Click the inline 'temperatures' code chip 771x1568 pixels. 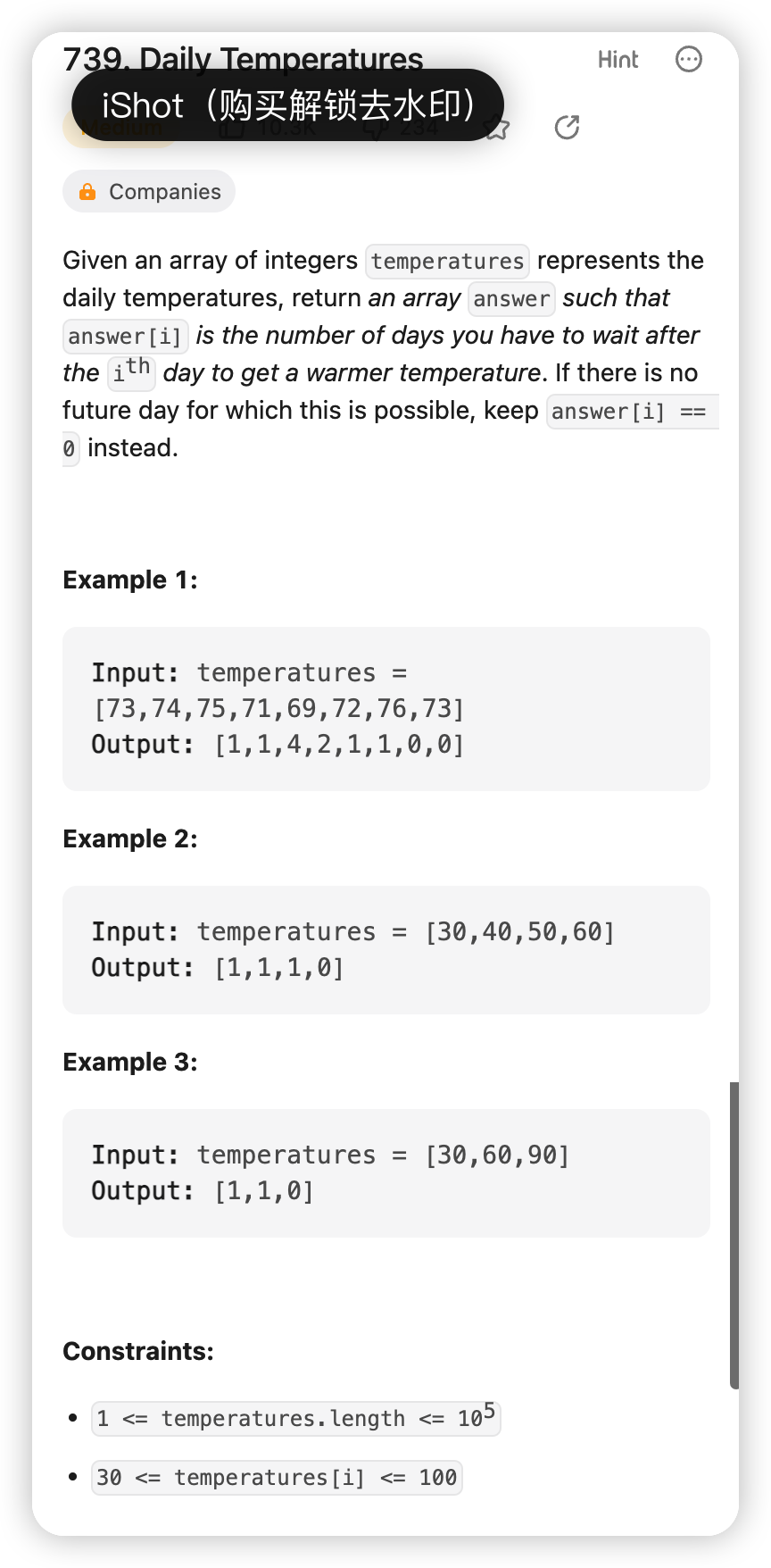click(x=447, y=261)
